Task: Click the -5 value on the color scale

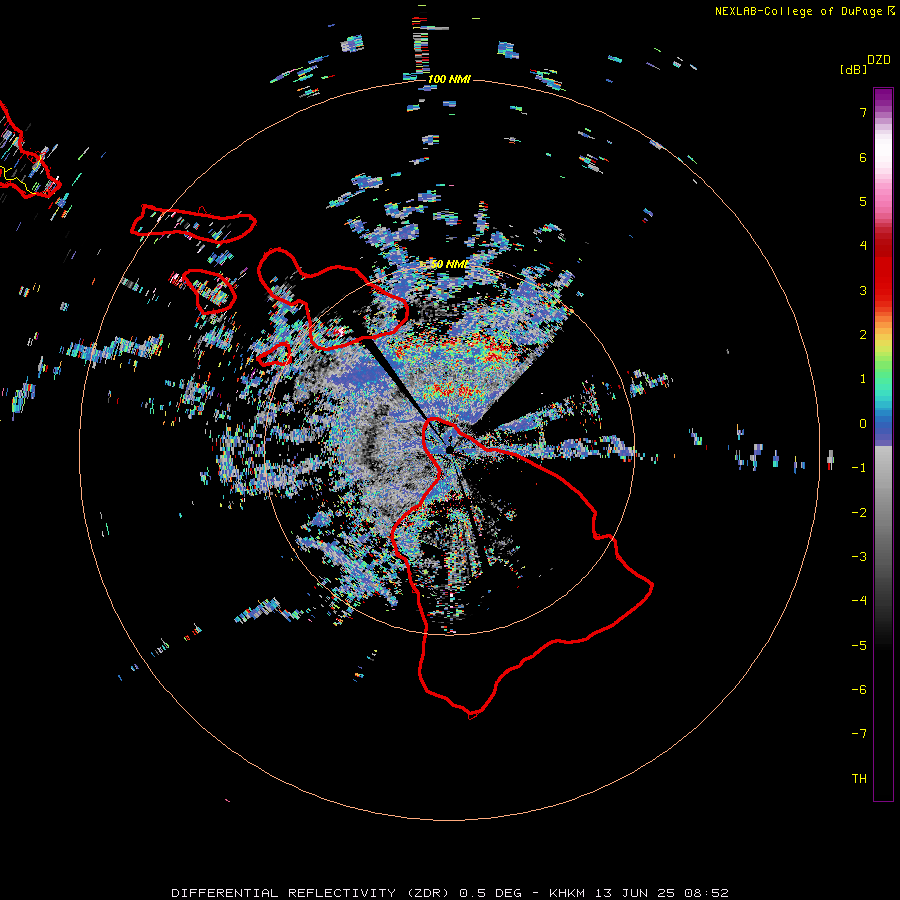Action: tap(859, 646)
